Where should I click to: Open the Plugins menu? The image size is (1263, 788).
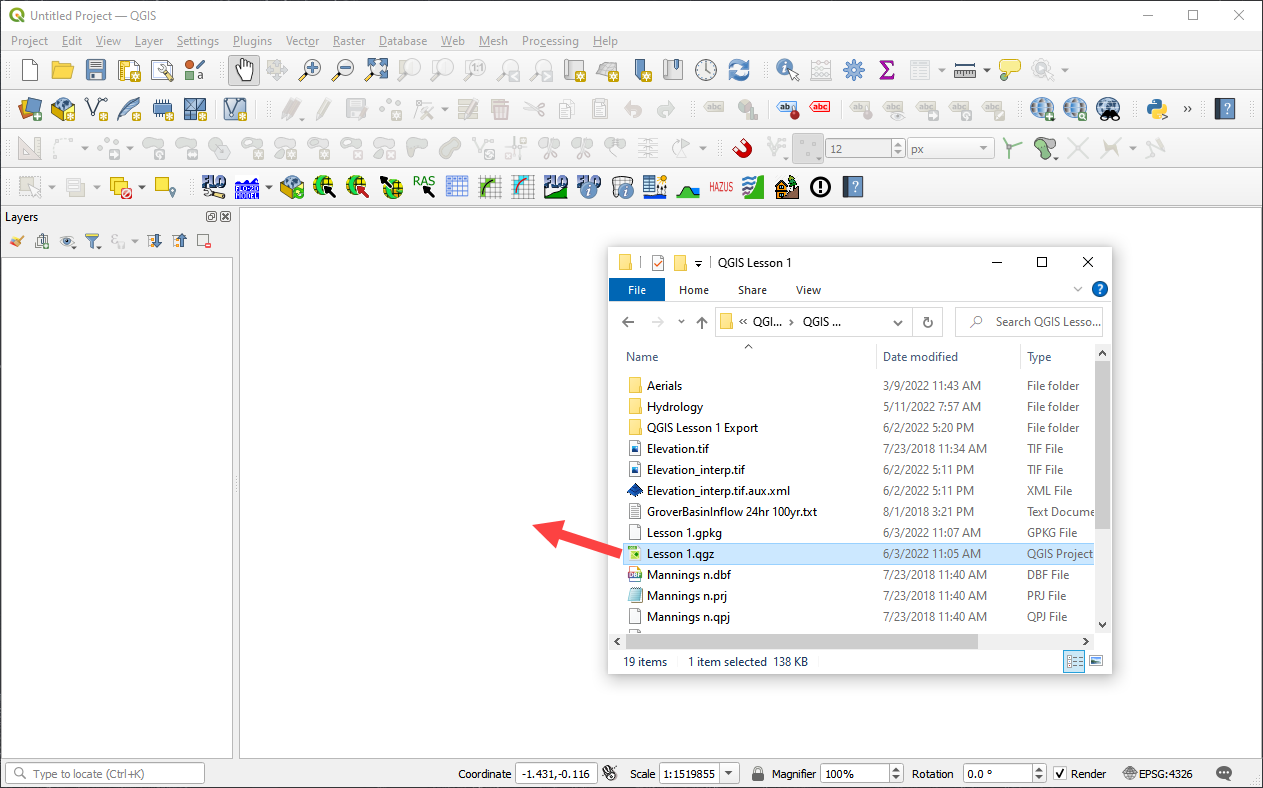point(252,41)
